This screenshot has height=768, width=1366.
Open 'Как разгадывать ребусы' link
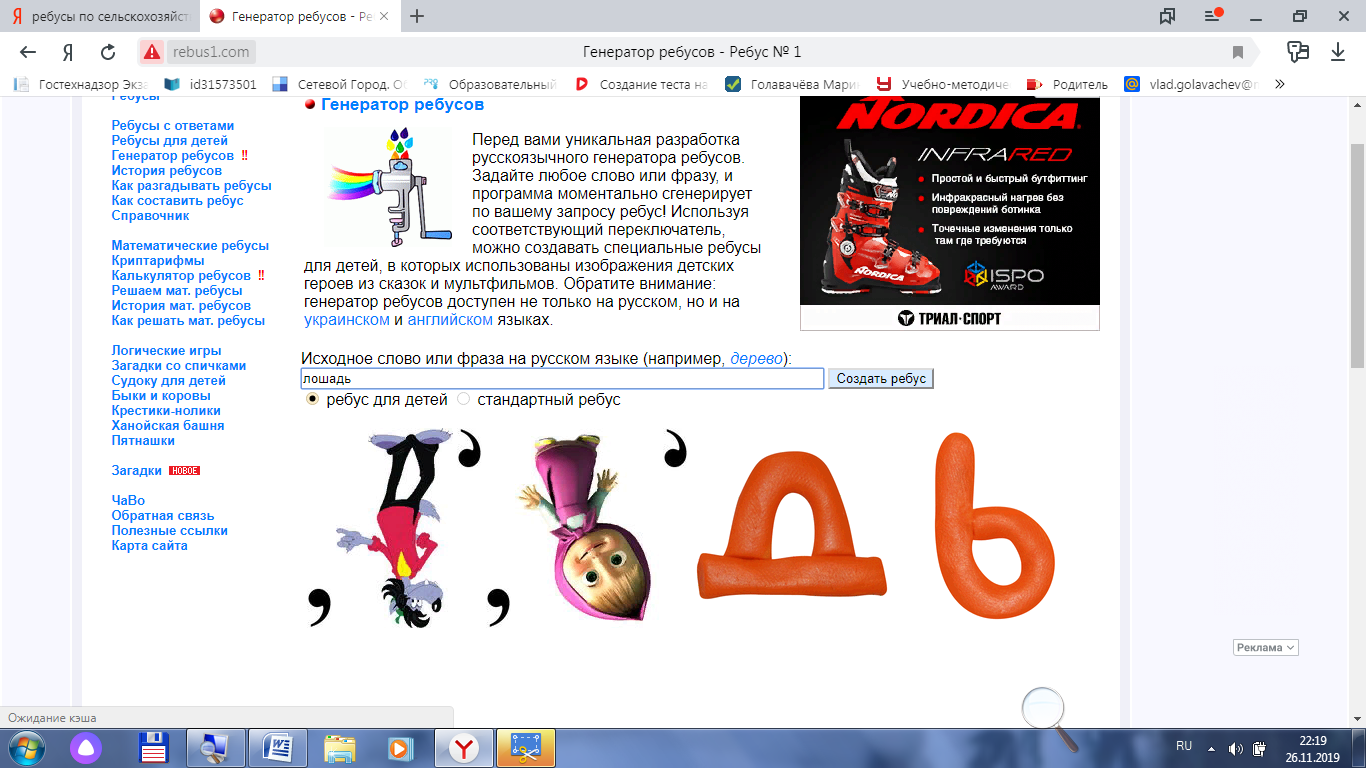(192, 186)
